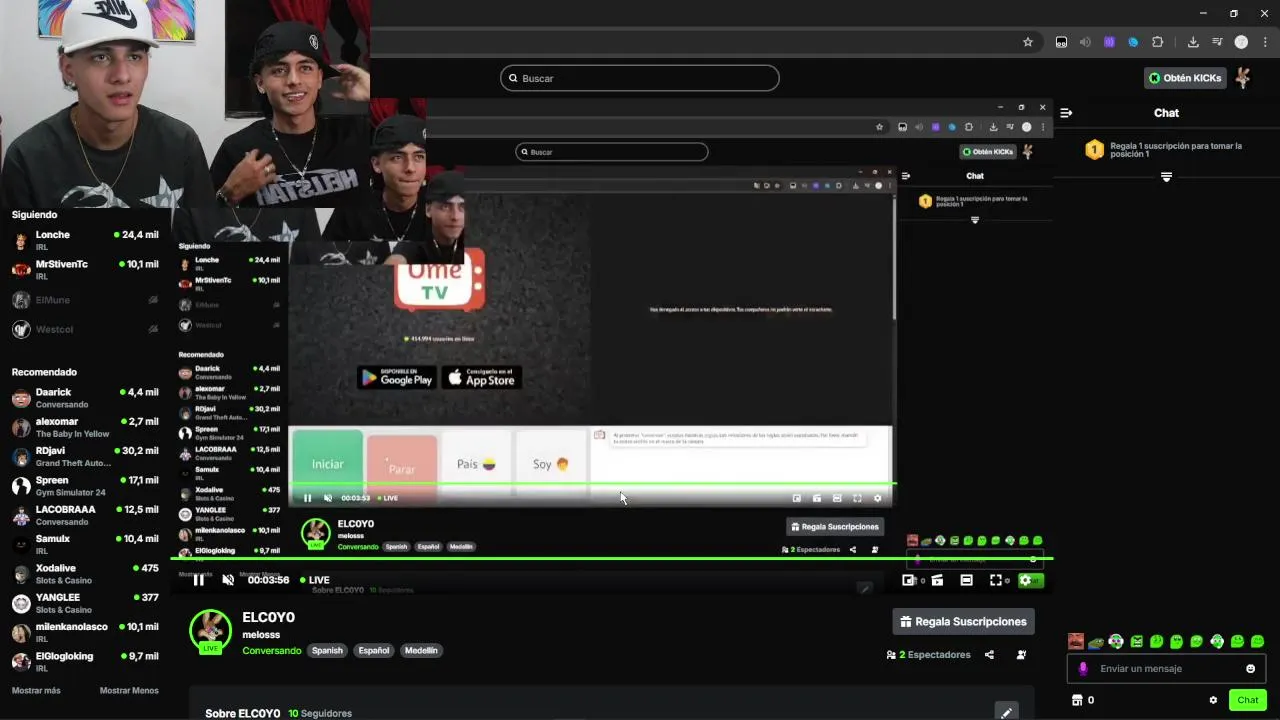Open the browser extensions puzzle menu
This screenshot has height=720, width=1280.
tap(1158, 42)
